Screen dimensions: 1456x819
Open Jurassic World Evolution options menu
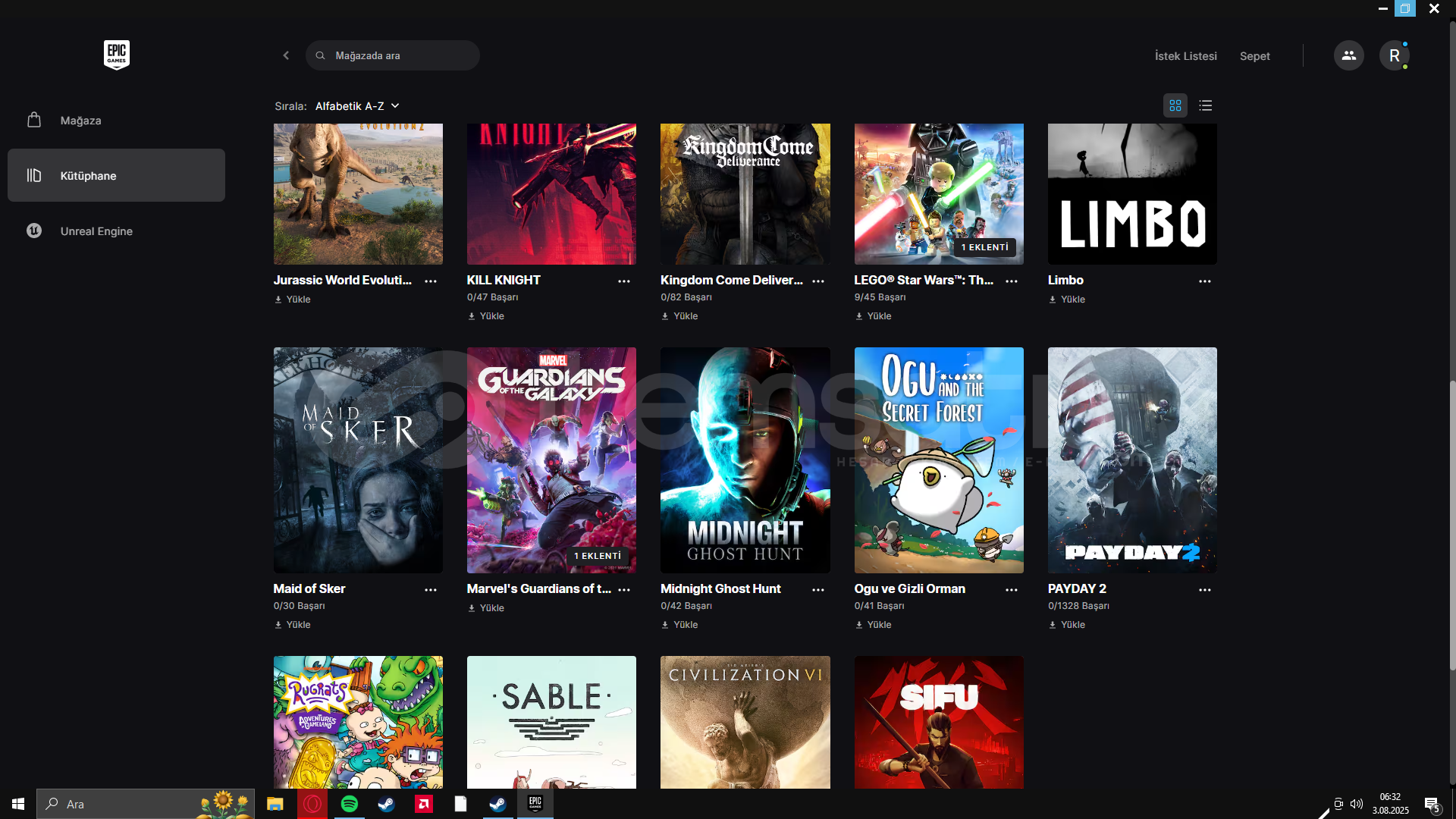(431, 281)
